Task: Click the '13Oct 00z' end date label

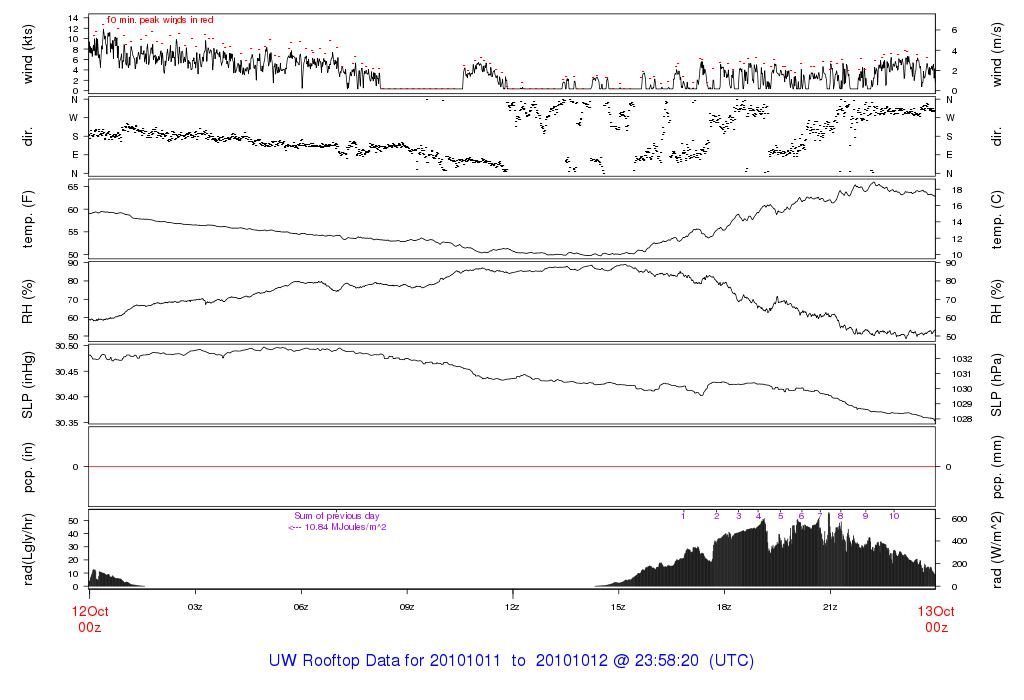Action: click(935, 618)
